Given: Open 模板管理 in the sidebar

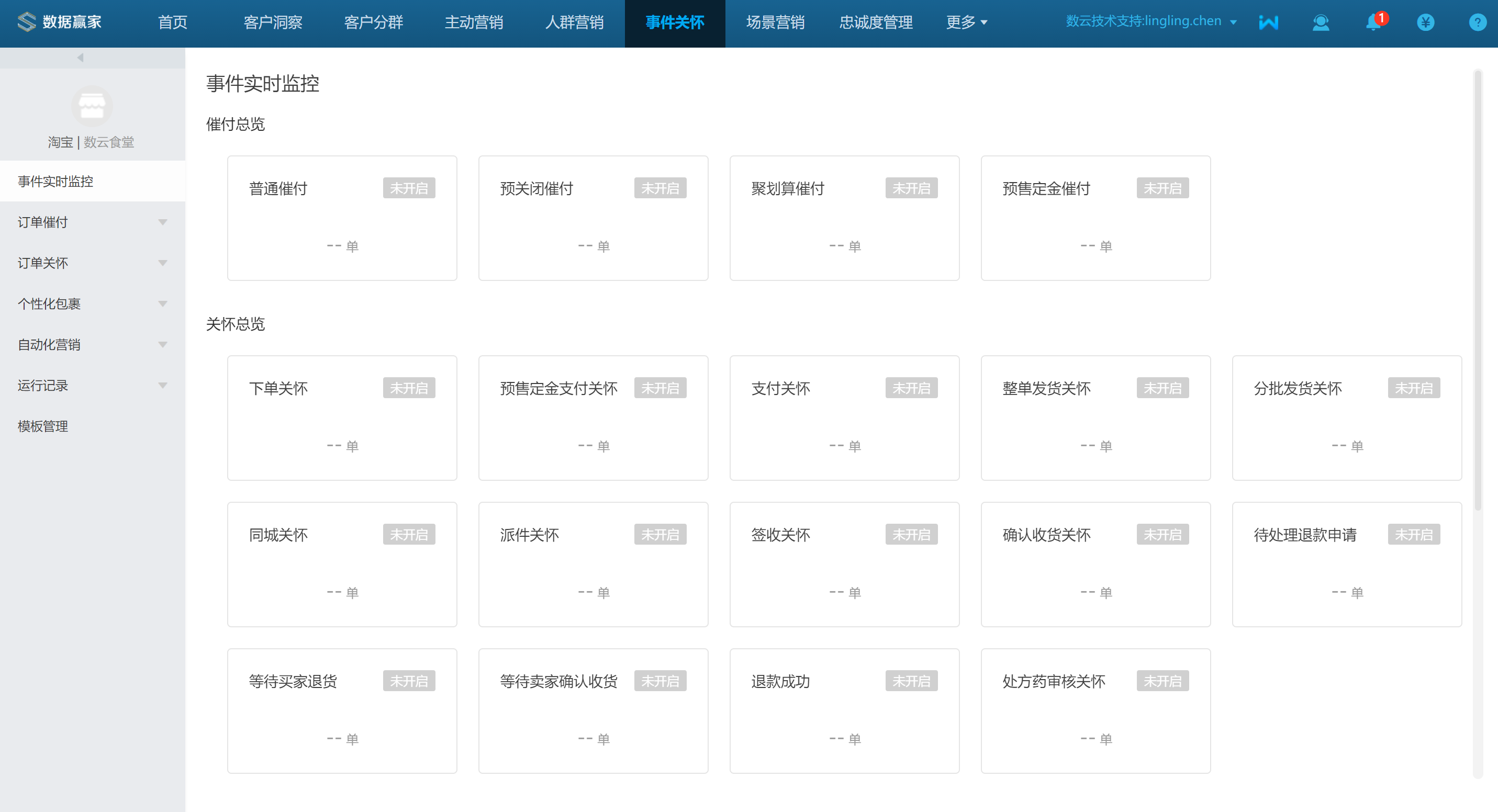Looking at the screenshot, I should pyautogui.click(x=93, y=426).
